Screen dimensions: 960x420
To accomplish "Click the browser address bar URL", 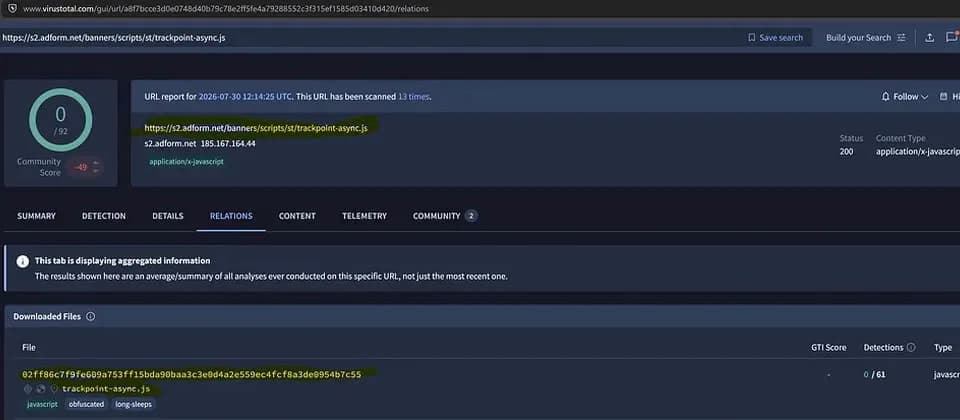I will 226,9.
